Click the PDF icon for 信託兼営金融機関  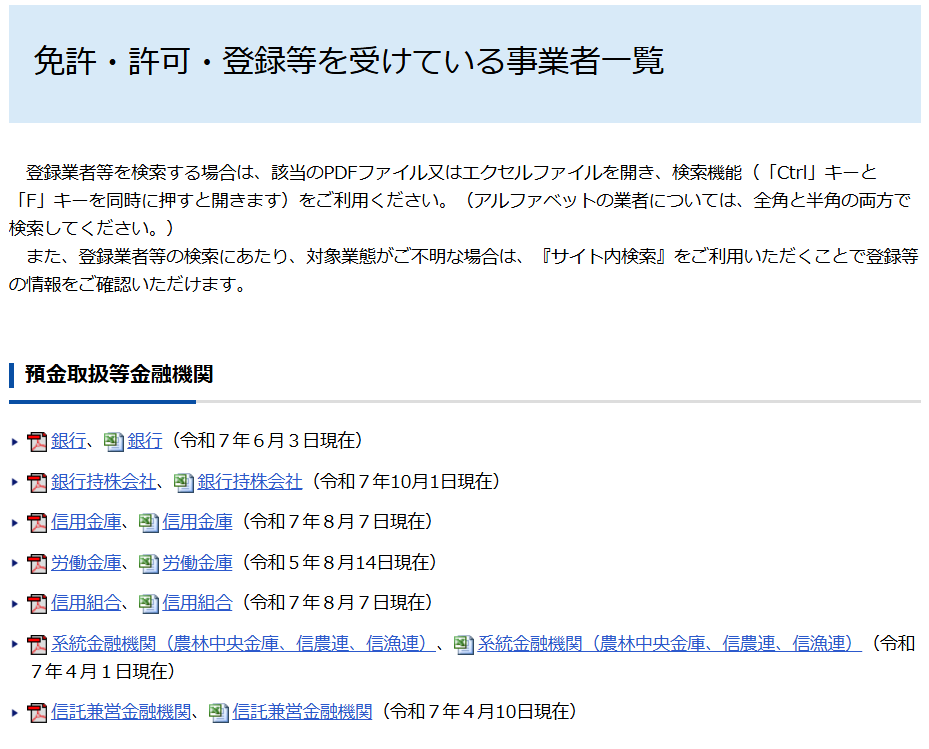tap(37, 713)
